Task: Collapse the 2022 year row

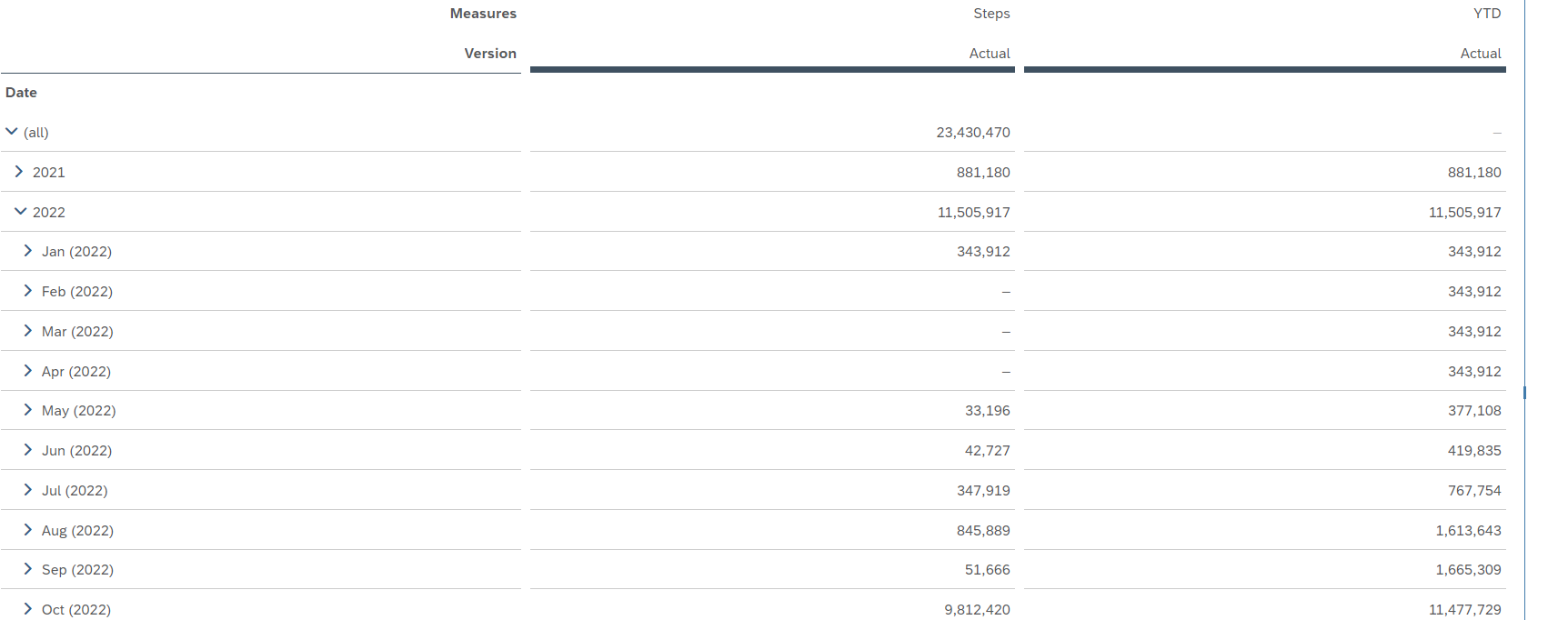Action: coord(20,212)
